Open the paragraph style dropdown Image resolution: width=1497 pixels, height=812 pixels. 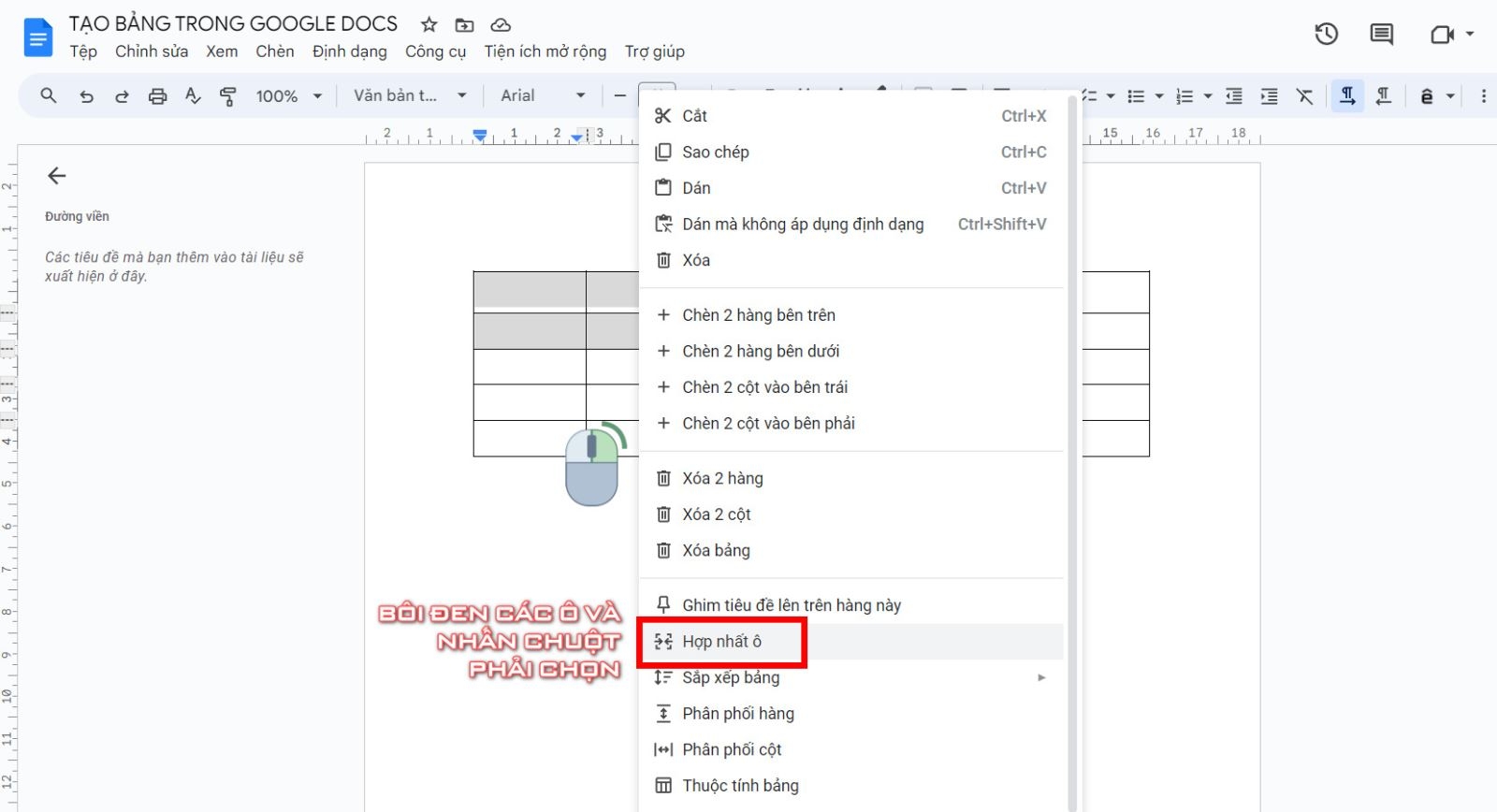point(410,95)
